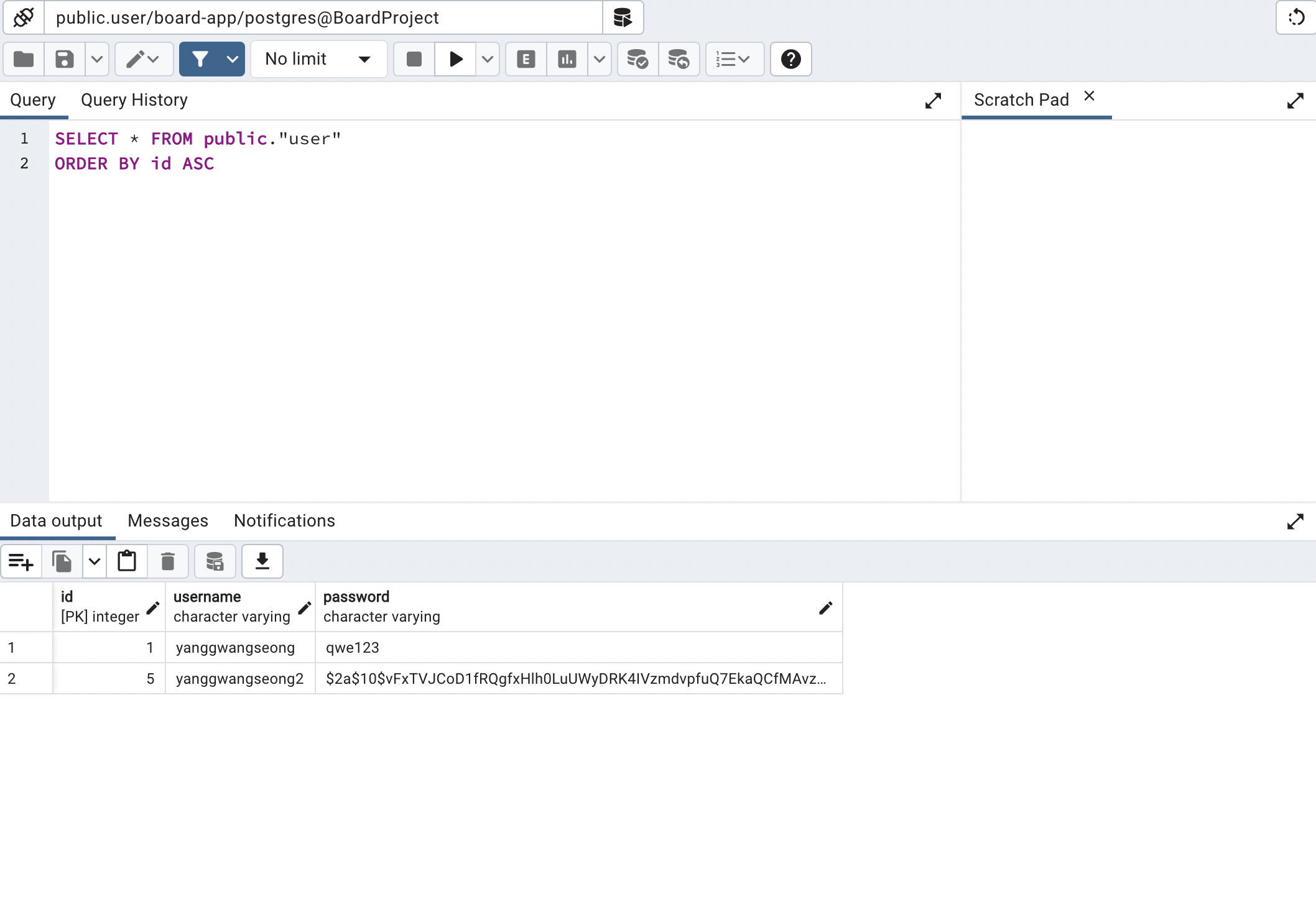The height and width of the screenshot is (920, 1316).
Task: Click the Commit transaction icon
Action: [637, 59]
